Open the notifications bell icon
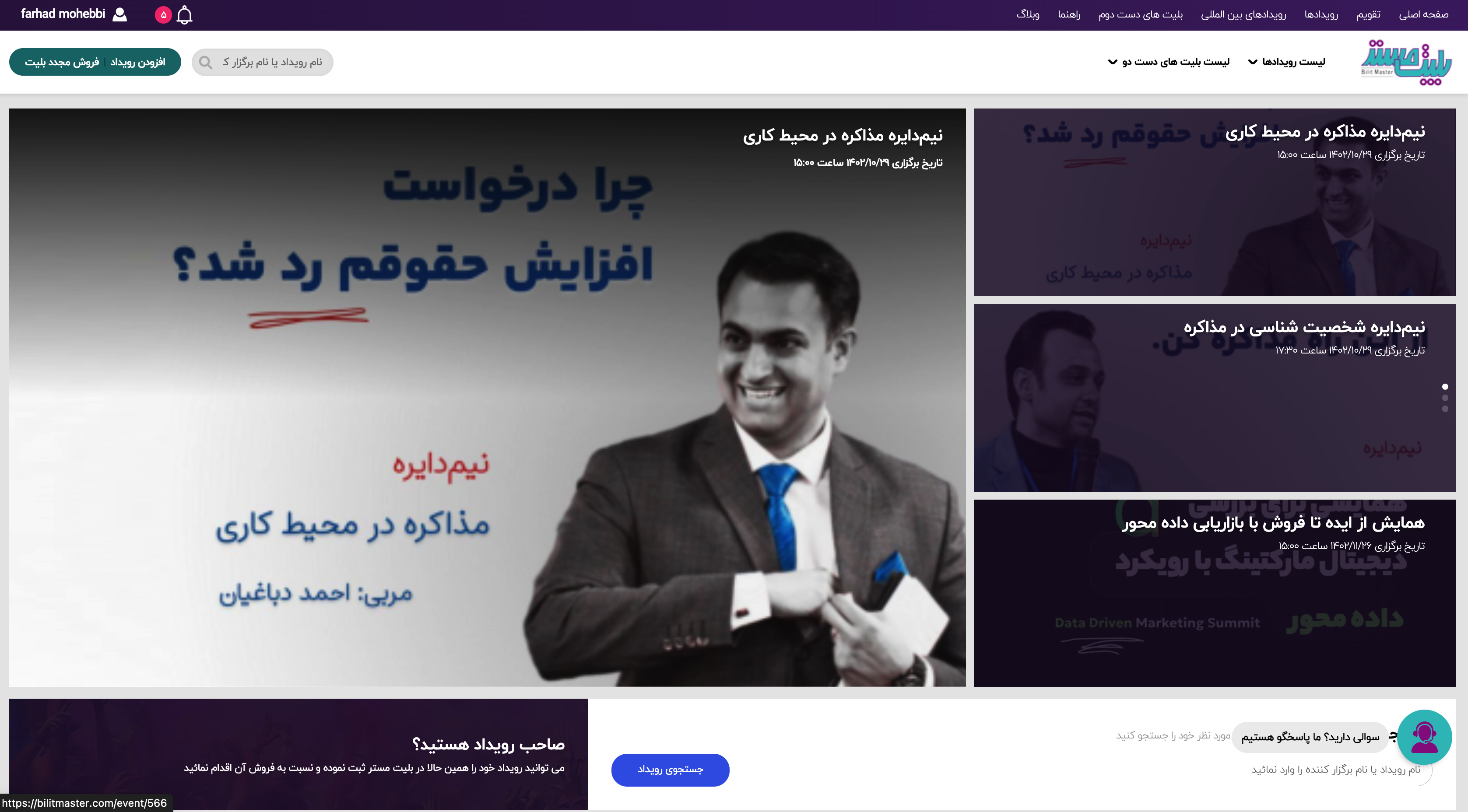Image resolution: width=1468 pixels, height=812 pixels. coord(184,15)
